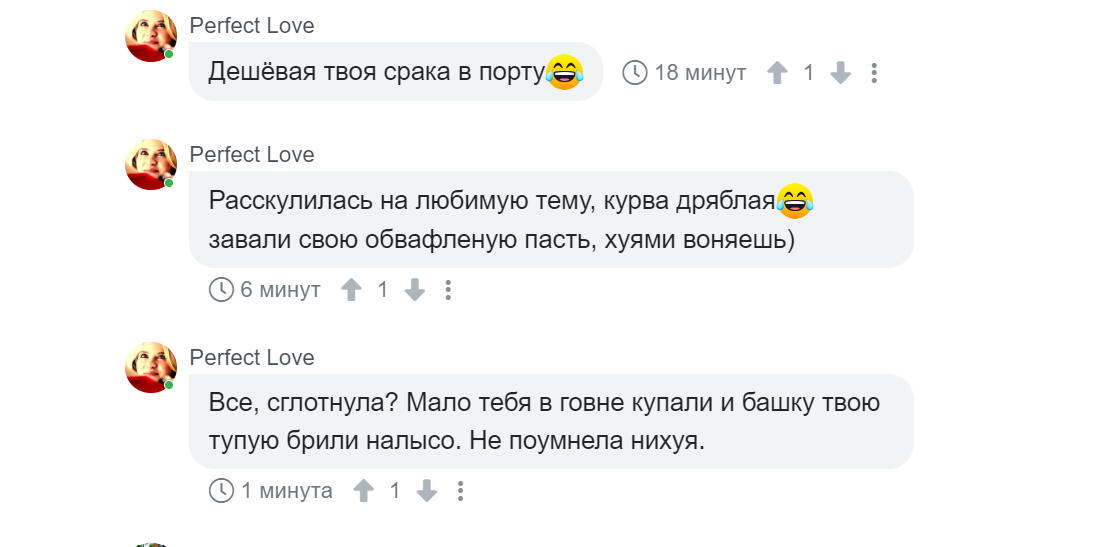Click the avatar on the first comment
Screen dimensions: 1106x547
tap(151, 36)
